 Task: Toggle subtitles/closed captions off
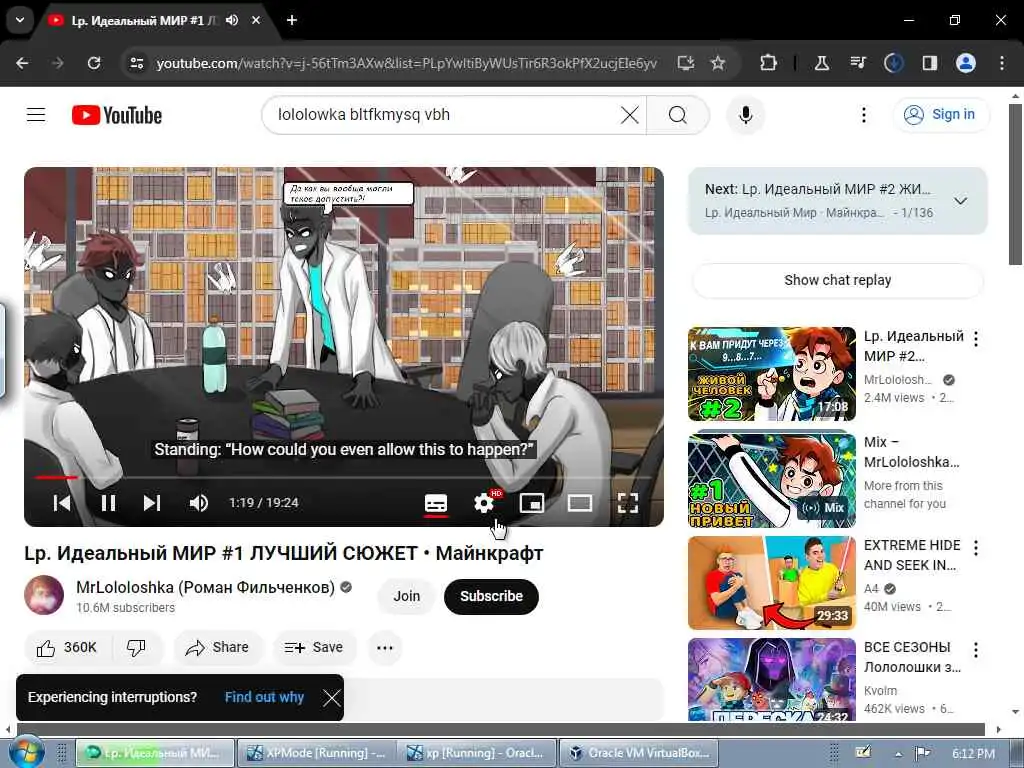point(436,503)
